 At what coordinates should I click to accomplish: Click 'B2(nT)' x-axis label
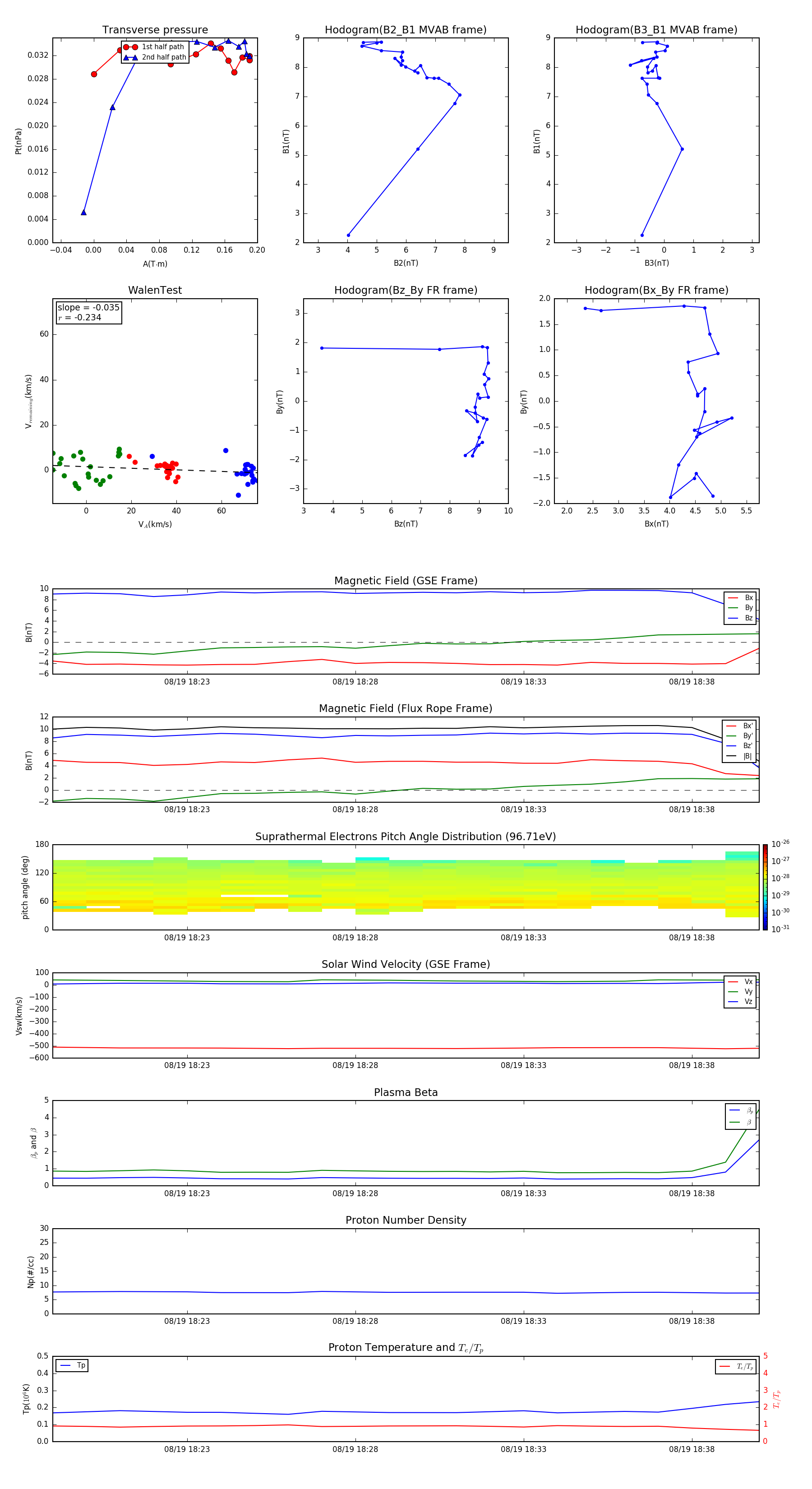point(406,263)
